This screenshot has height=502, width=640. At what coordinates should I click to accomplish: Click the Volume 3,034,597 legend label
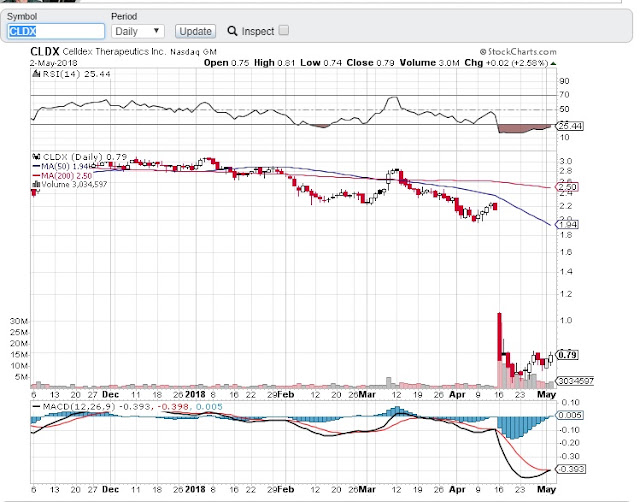point(74,184)
